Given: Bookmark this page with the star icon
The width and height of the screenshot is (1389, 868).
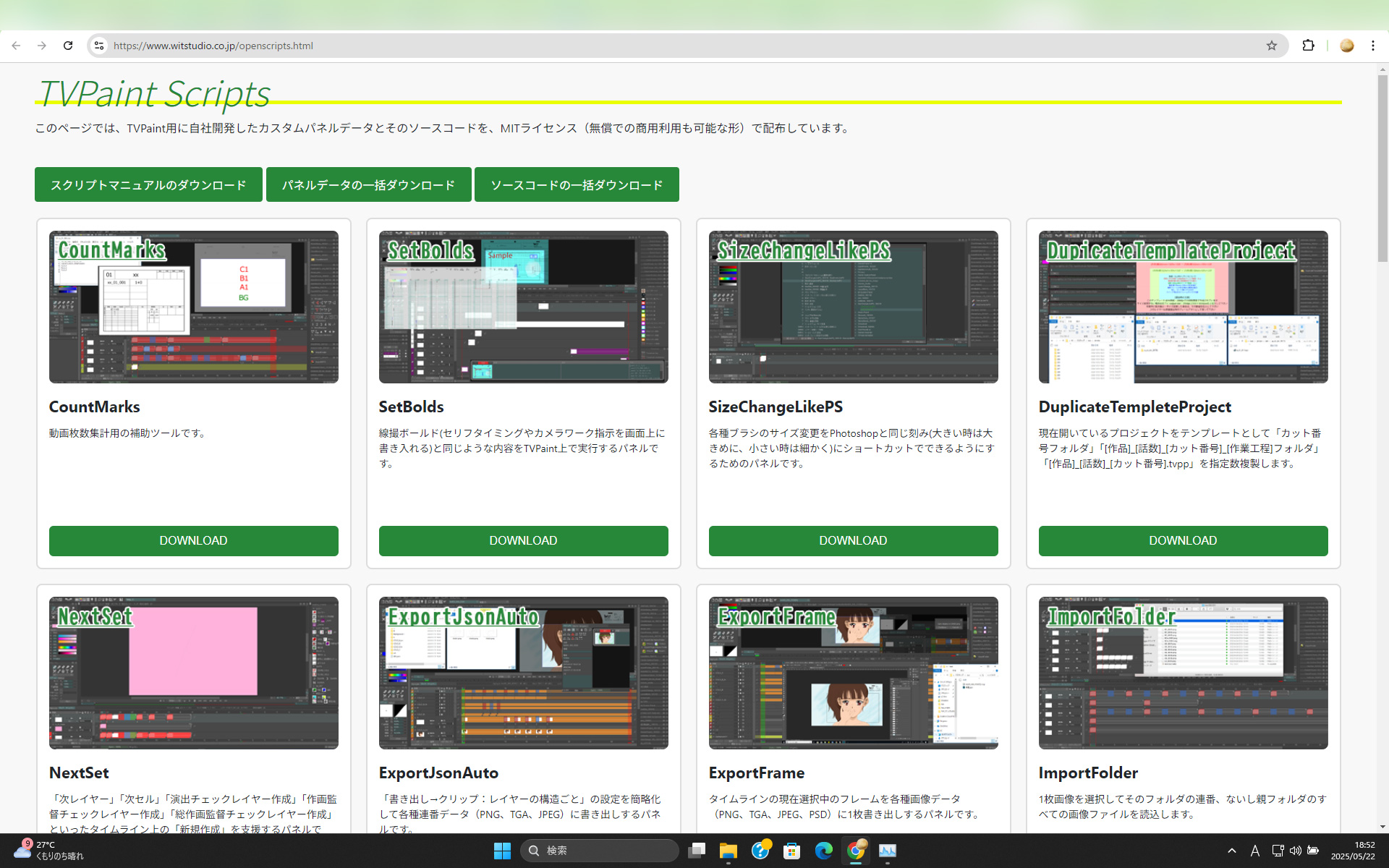Looking at the screenshot, I should pos(1272,46).
